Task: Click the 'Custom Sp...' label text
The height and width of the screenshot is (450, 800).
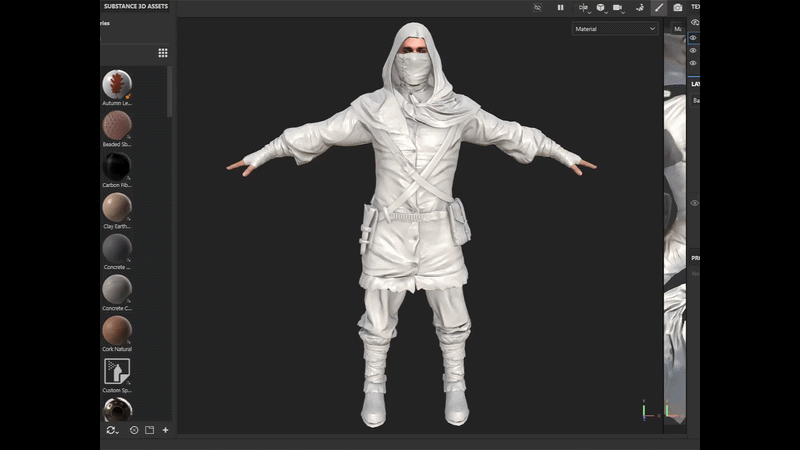Action: tap(117, 390)
